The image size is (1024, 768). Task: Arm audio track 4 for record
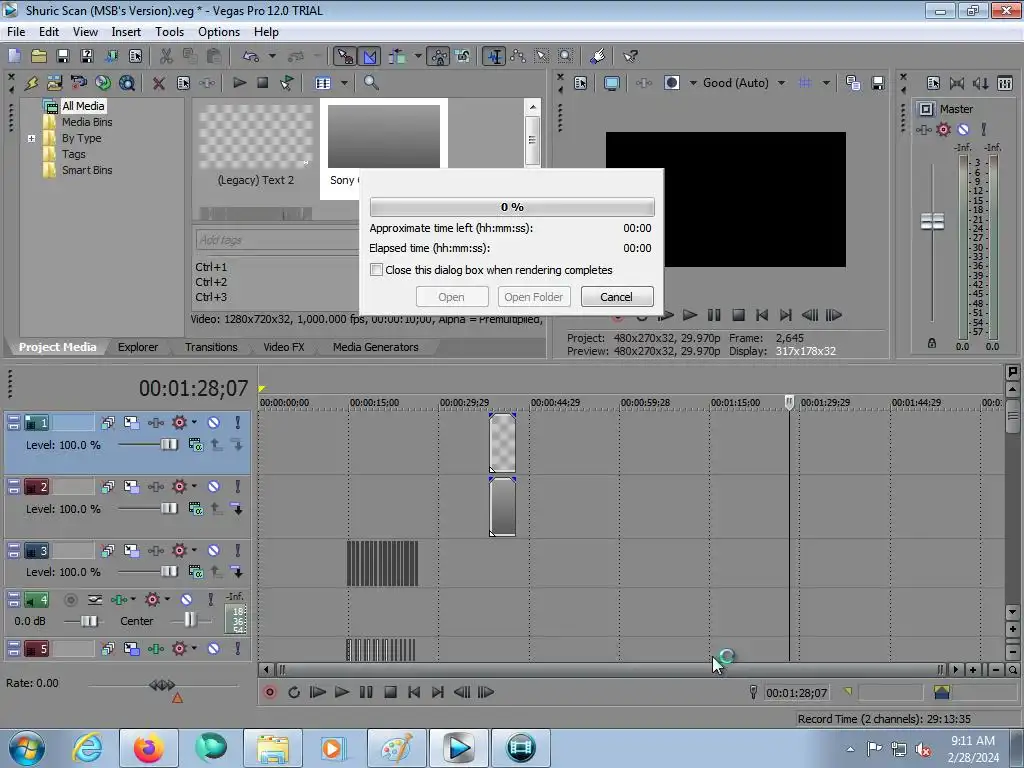(x=71, y=600)
